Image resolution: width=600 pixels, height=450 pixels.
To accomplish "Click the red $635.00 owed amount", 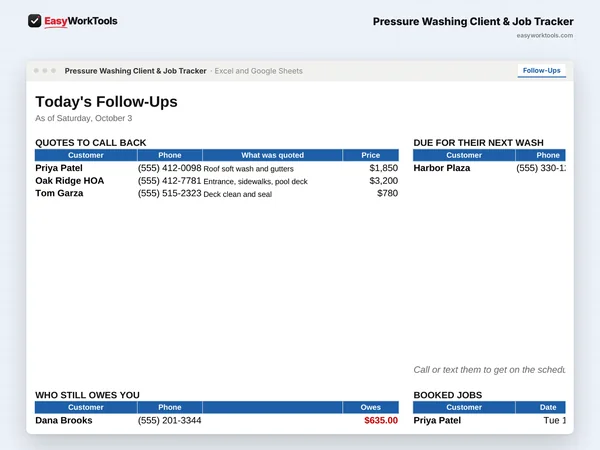I will [x=381, y=420].
